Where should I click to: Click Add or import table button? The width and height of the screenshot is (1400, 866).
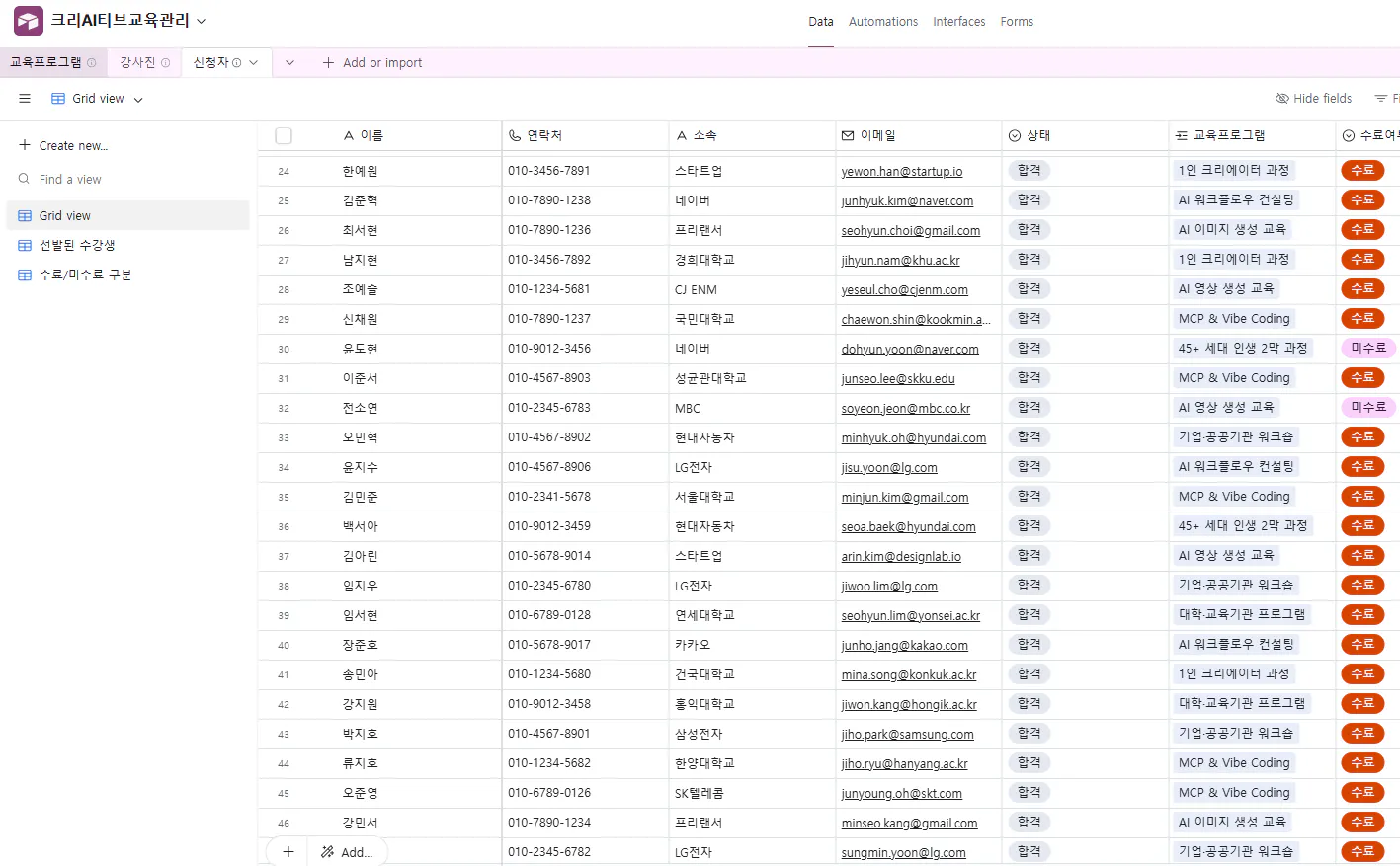[x=372, y=62]
